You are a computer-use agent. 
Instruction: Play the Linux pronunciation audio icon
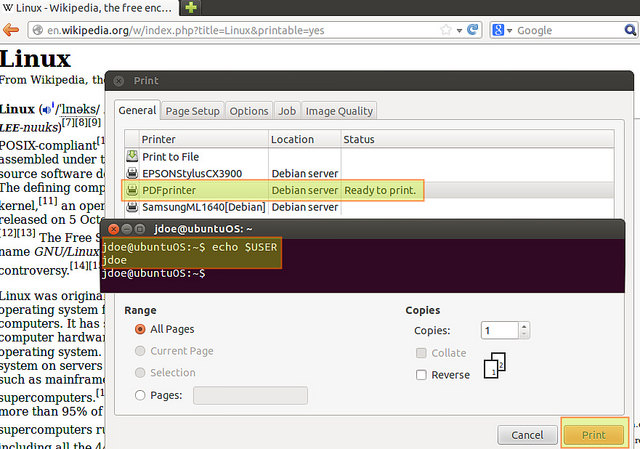(x=45, y=109)
